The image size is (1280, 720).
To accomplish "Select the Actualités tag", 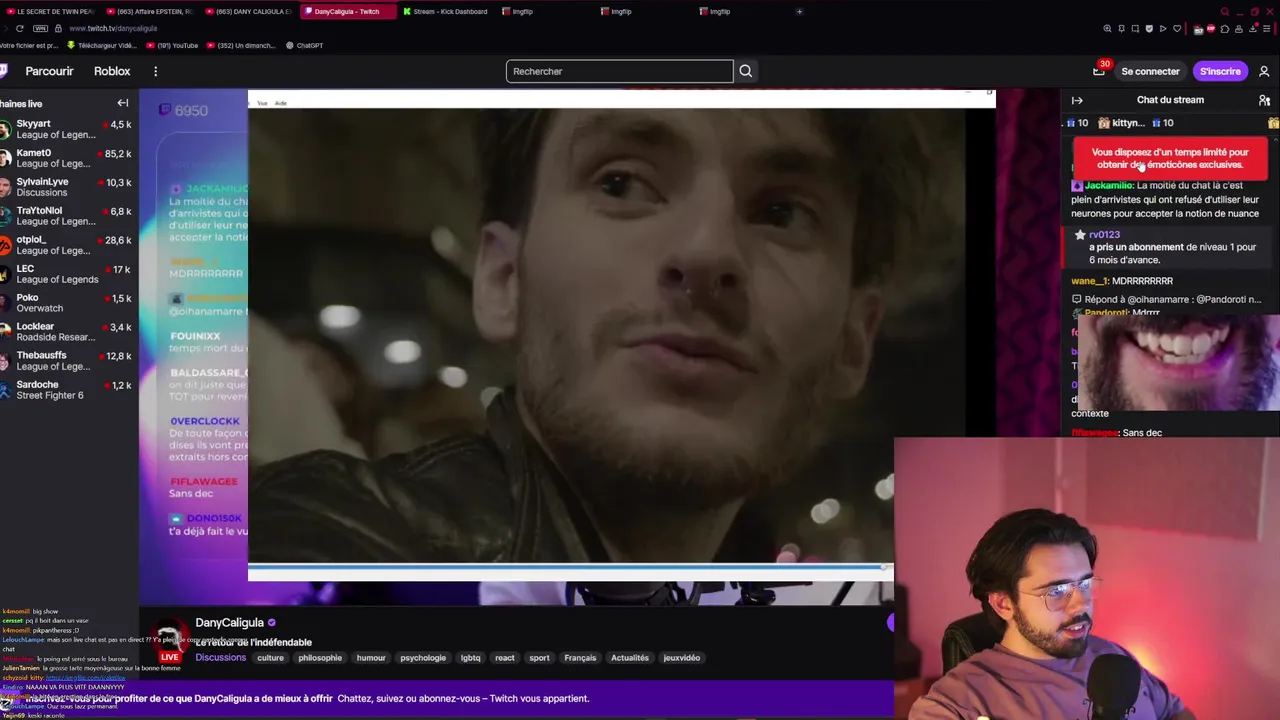I will [630, 658].
